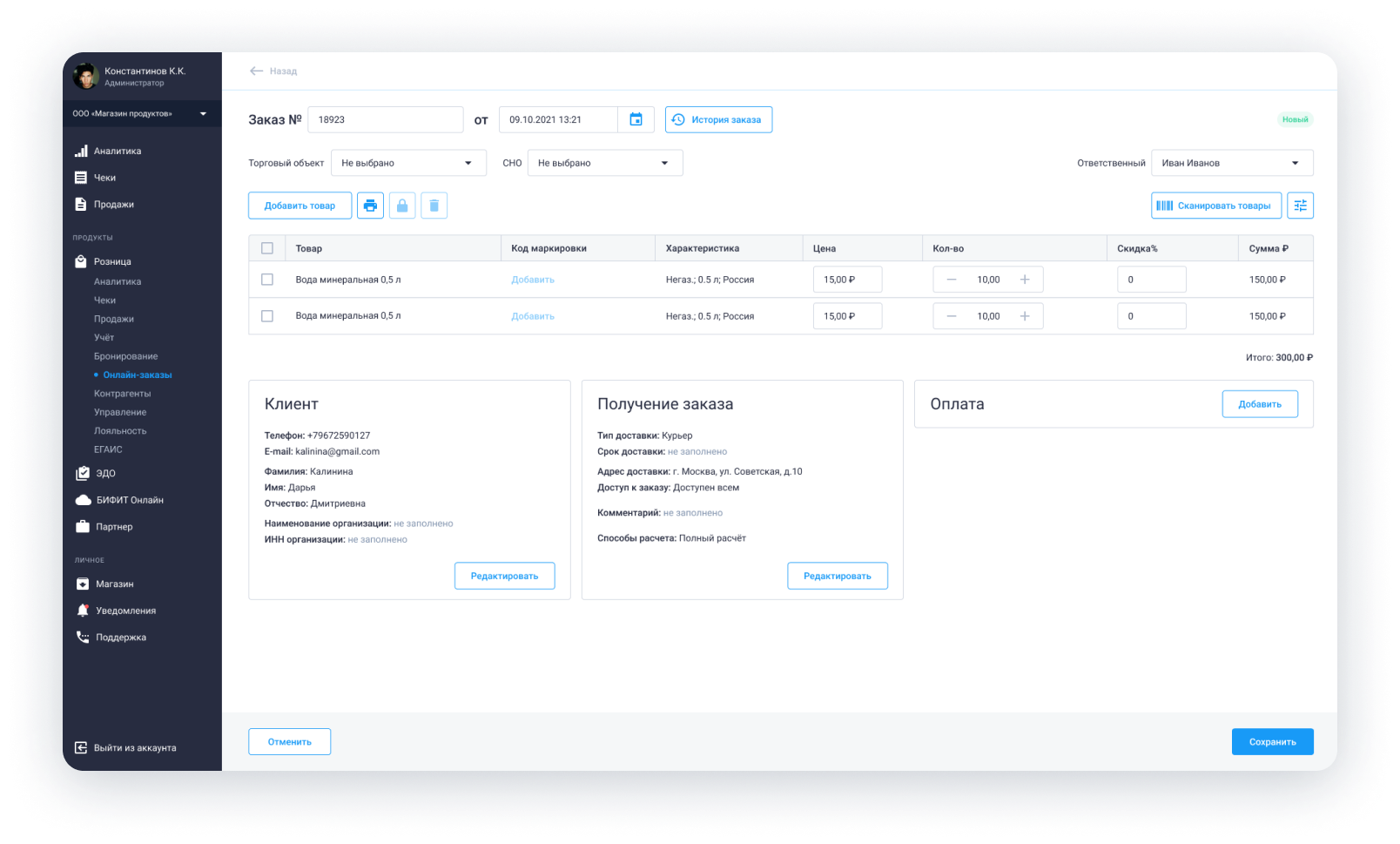The width and height of the screenshot is (1400, 844).
Task: Click the print icon button
Action: [x=370, y=206]
